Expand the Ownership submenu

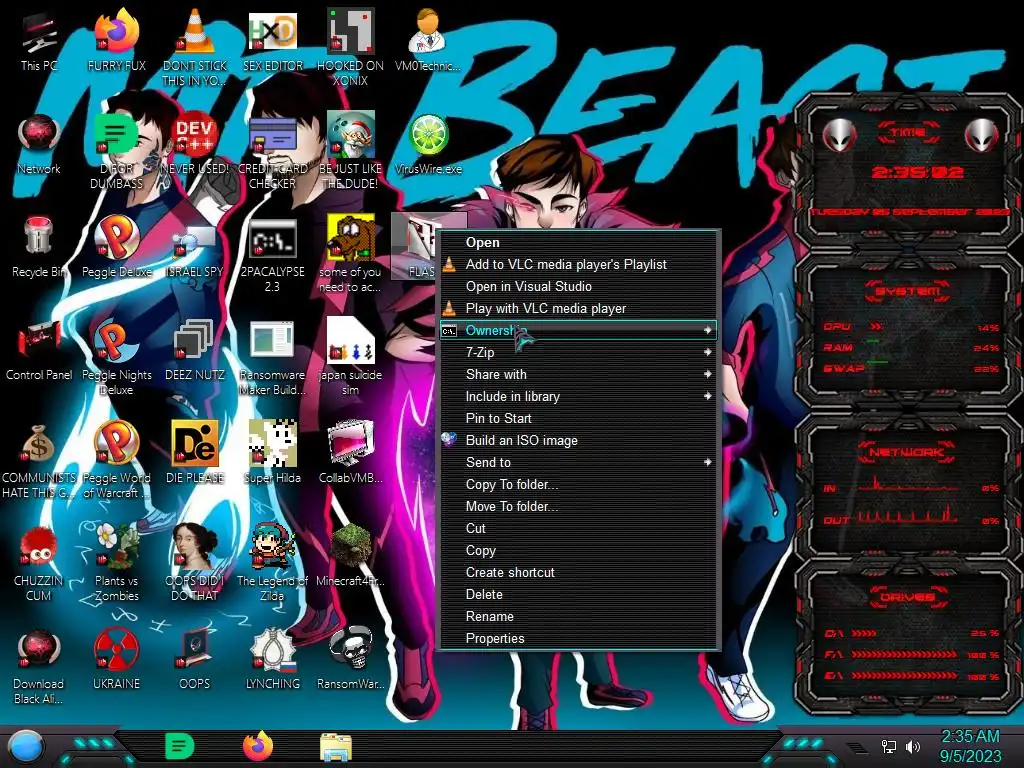[579, 330]
